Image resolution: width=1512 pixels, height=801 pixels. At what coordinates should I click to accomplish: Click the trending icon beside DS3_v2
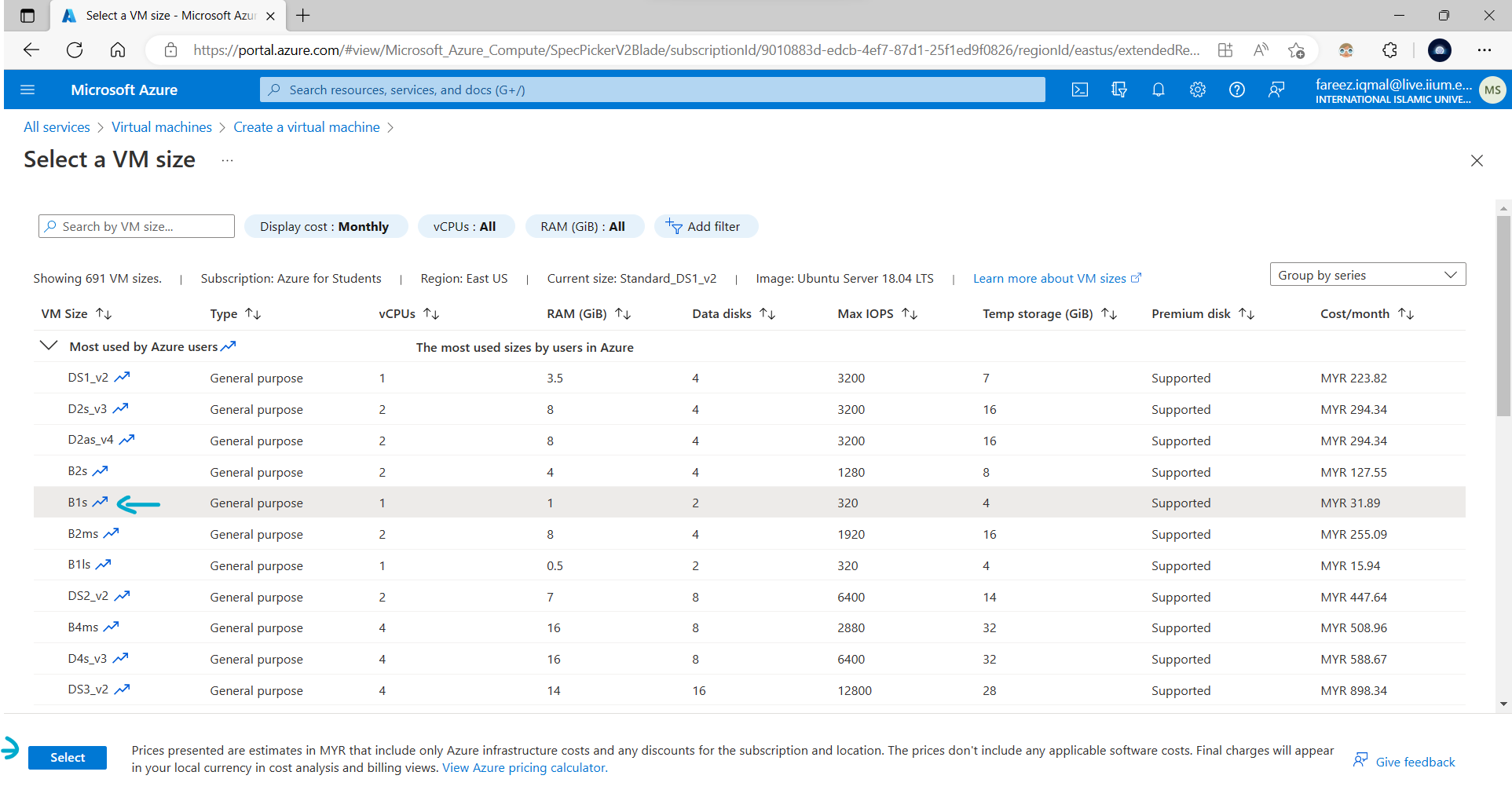[122, 689]
